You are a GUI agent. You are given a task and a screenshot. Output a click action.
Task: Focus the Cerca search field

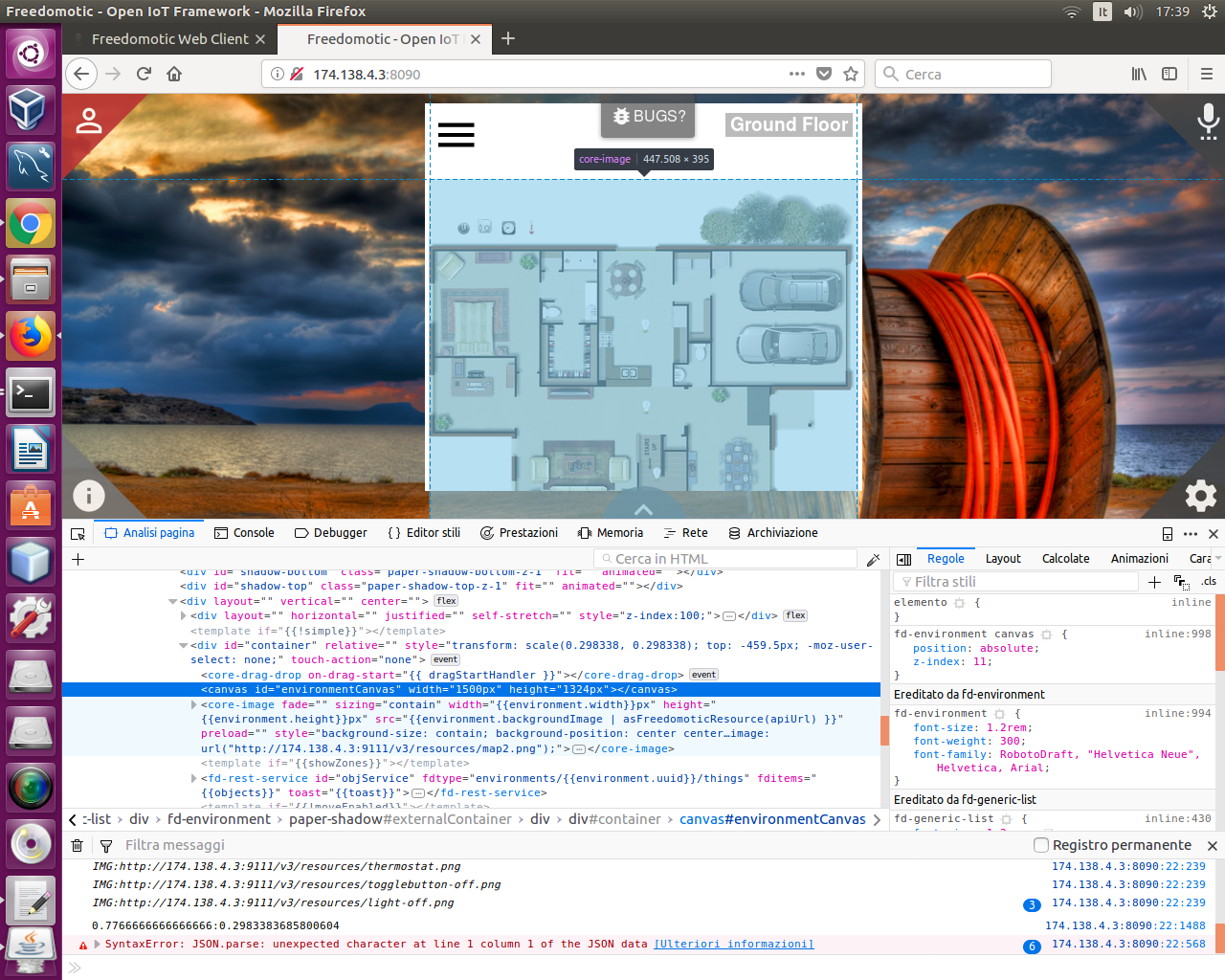coord(965,74)
